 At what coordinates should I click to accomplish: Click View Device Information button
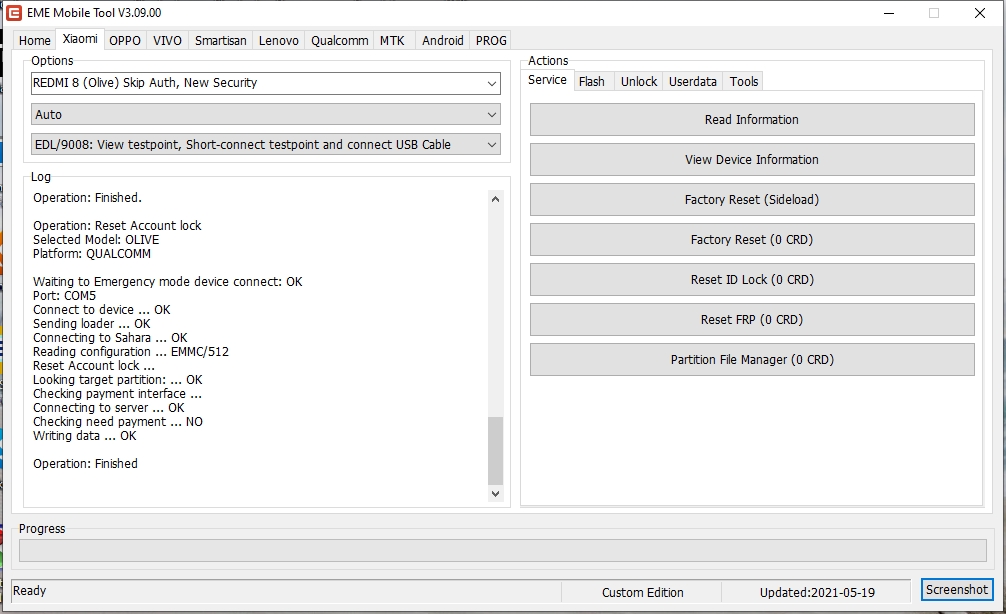[x=752, y=160]
